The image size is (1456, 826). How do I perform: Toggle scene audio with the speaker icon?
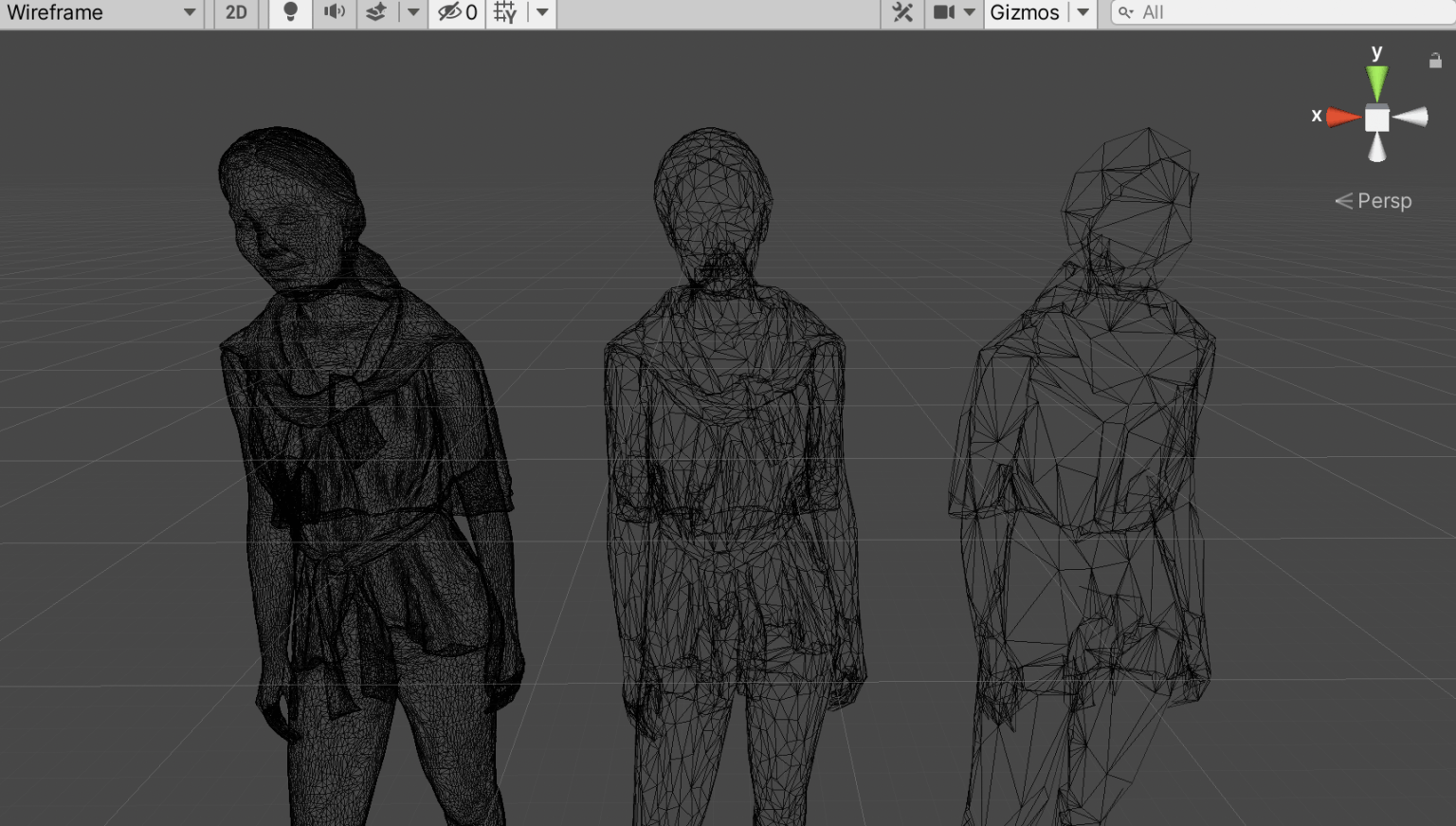pyautogui.click(x=334, y=12)
